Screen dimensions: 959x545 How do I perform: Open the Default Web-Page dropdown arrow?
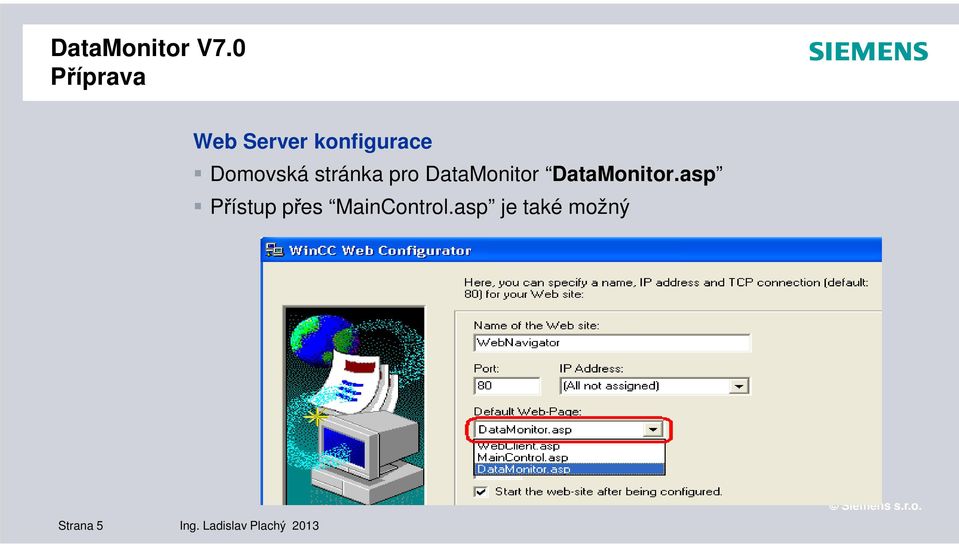pyautogui.click(x=653, y=429)
